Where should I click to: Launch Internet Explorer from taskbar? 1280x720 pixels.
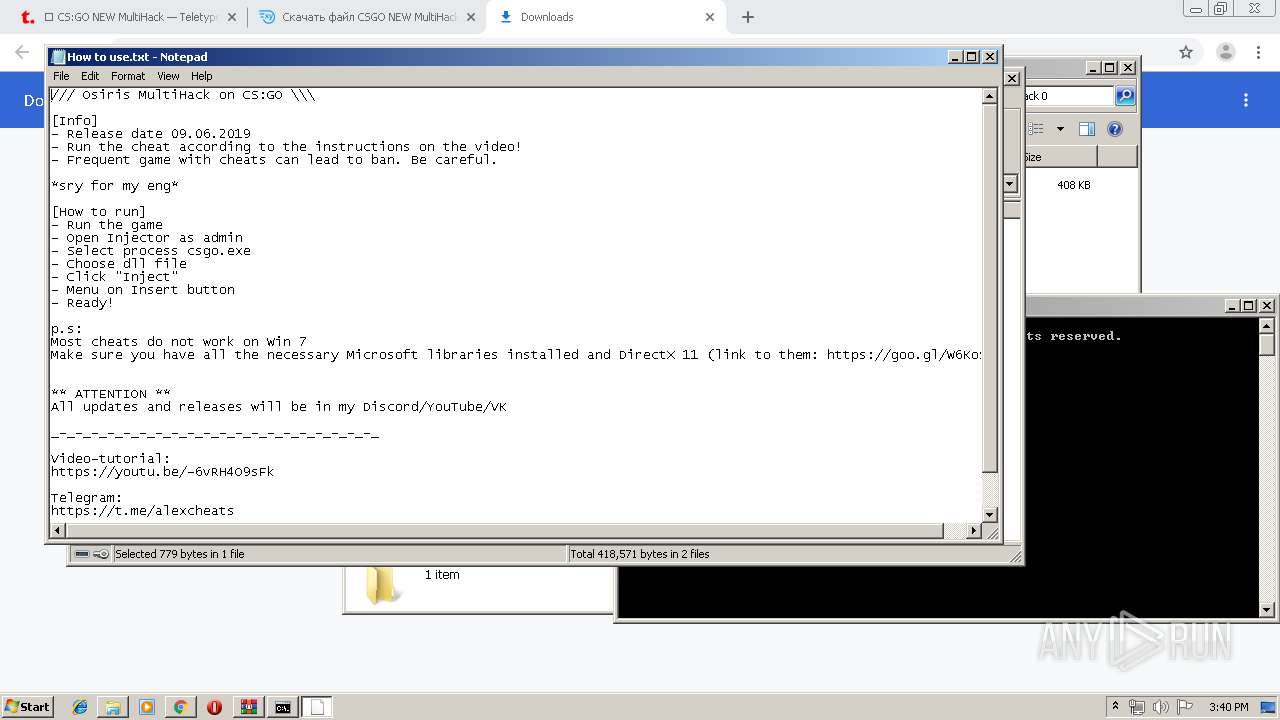pos(80,707)
